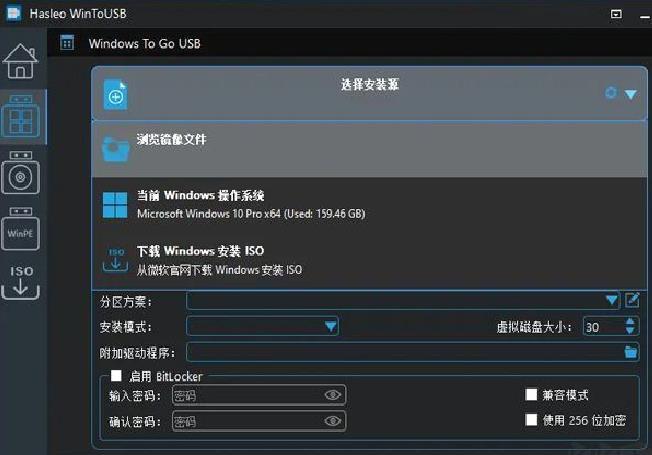This screenshot has height=455, width=652.
Task: Click the refresh icon beside source dropdown
Action: 610,92
